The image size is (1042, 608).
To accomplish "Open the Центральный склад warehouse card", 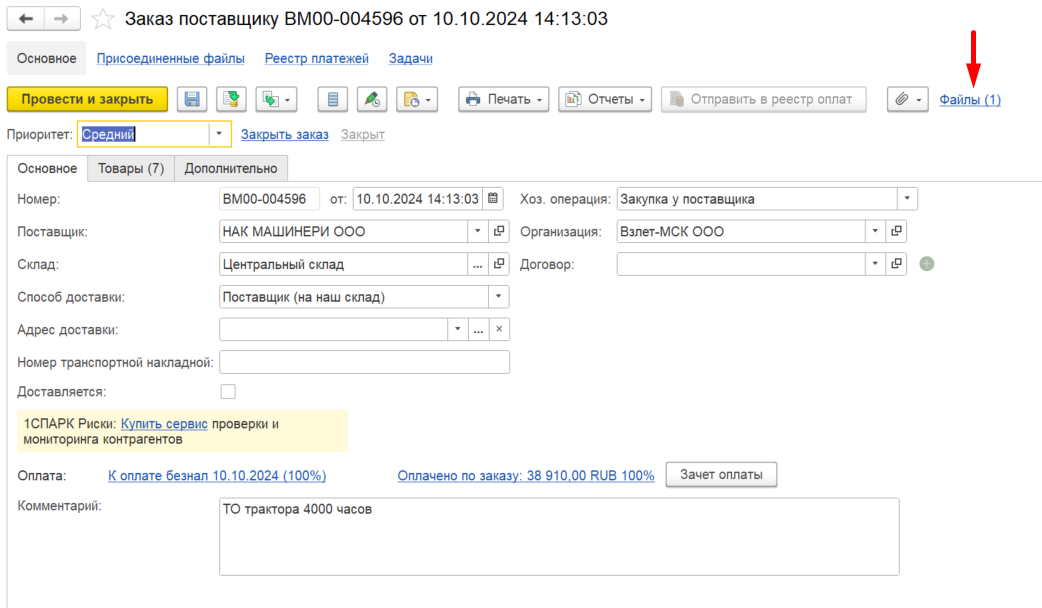I will point(499,264).
